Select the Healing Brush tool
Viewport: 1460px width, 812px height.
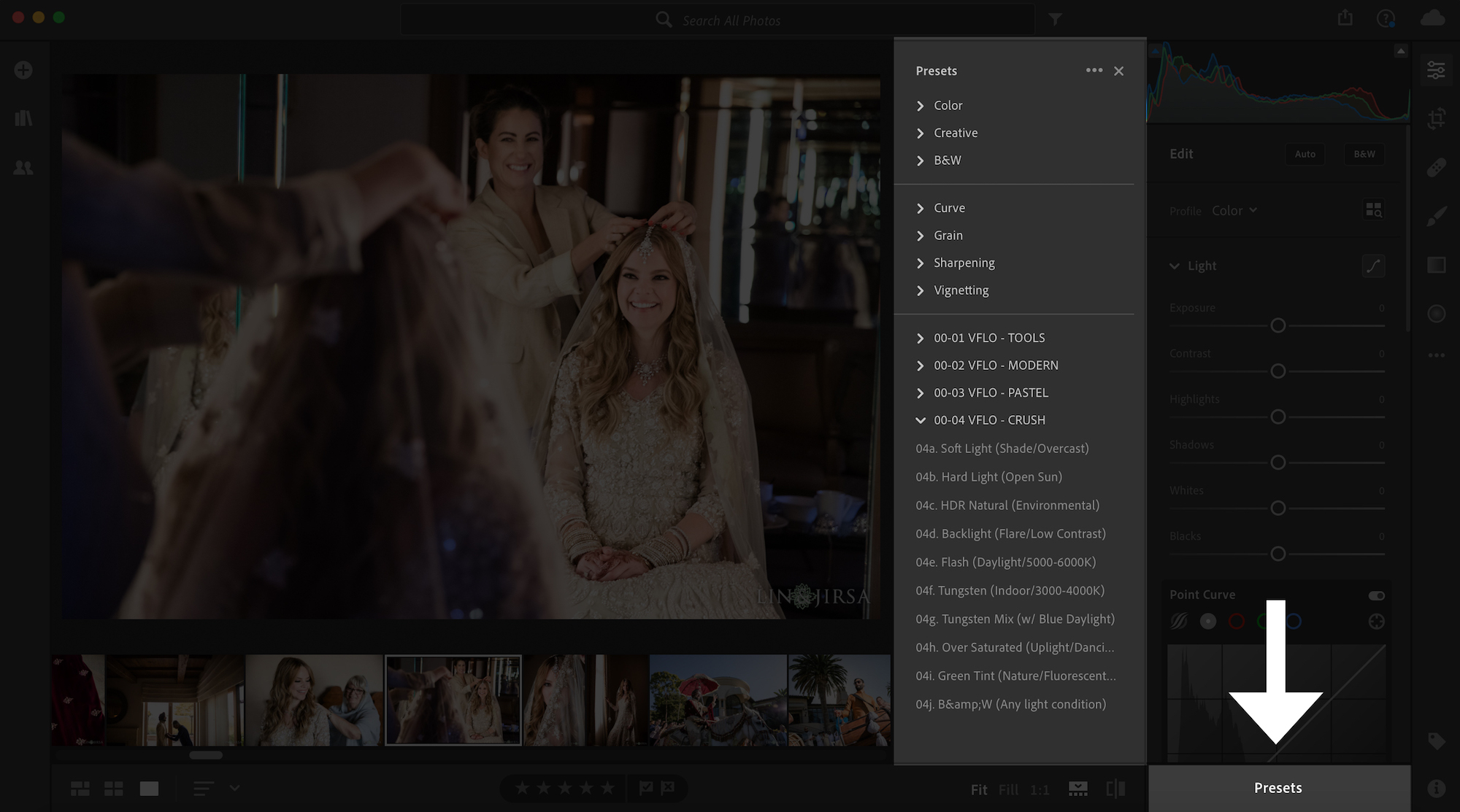1437,166
